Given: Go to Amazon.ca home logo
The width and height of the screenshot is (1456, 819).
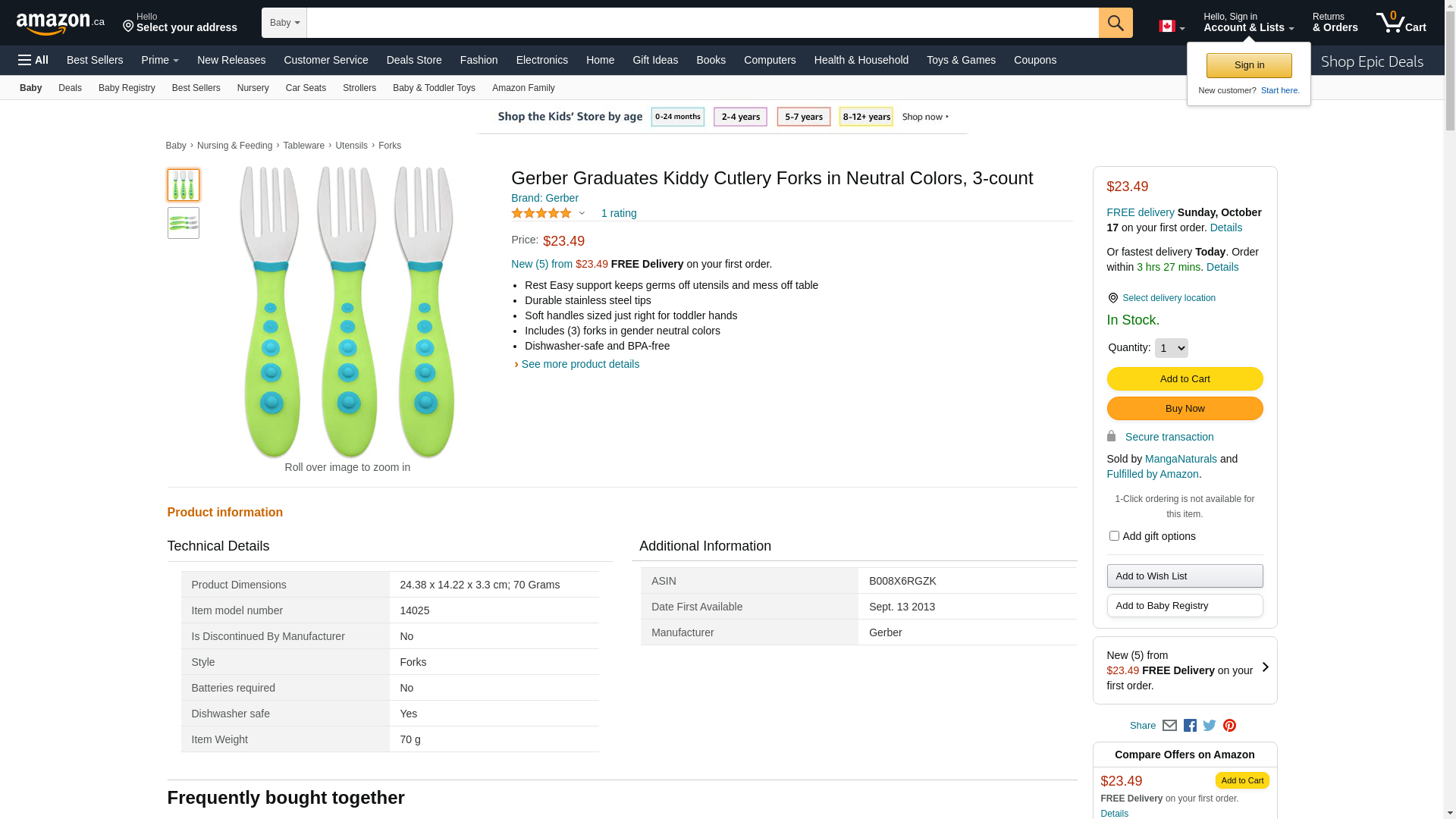Looking at the screenshot, I should [60, 24].
